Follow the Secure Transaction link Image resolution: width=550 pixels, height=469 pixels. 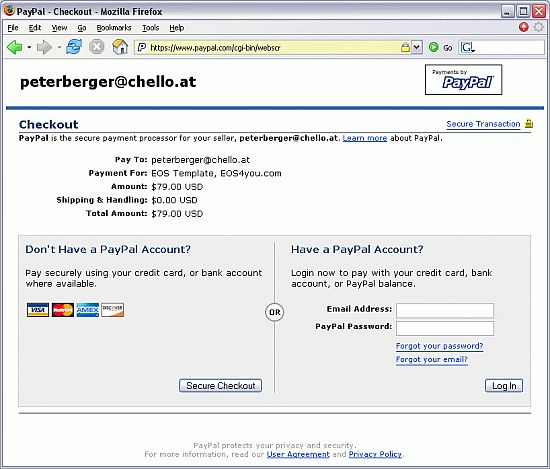coord(483,124)
